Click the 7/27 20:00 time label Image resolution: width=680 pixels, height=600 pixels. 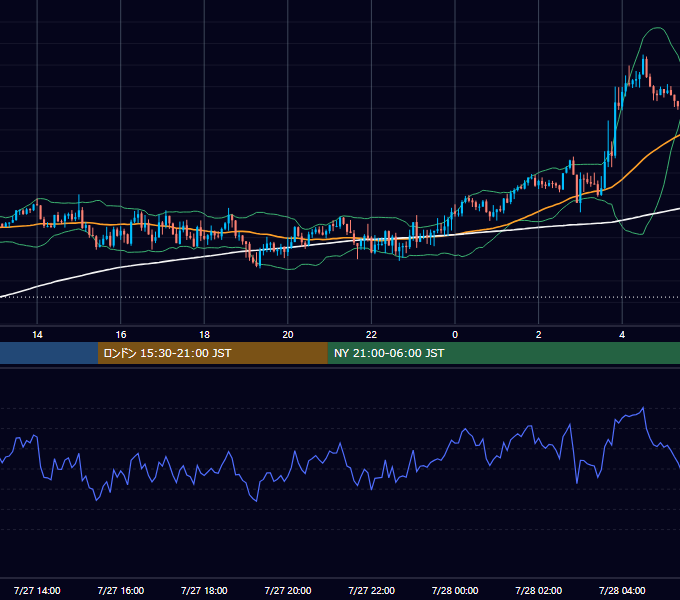pyautogui.click(x=288, y=590)
